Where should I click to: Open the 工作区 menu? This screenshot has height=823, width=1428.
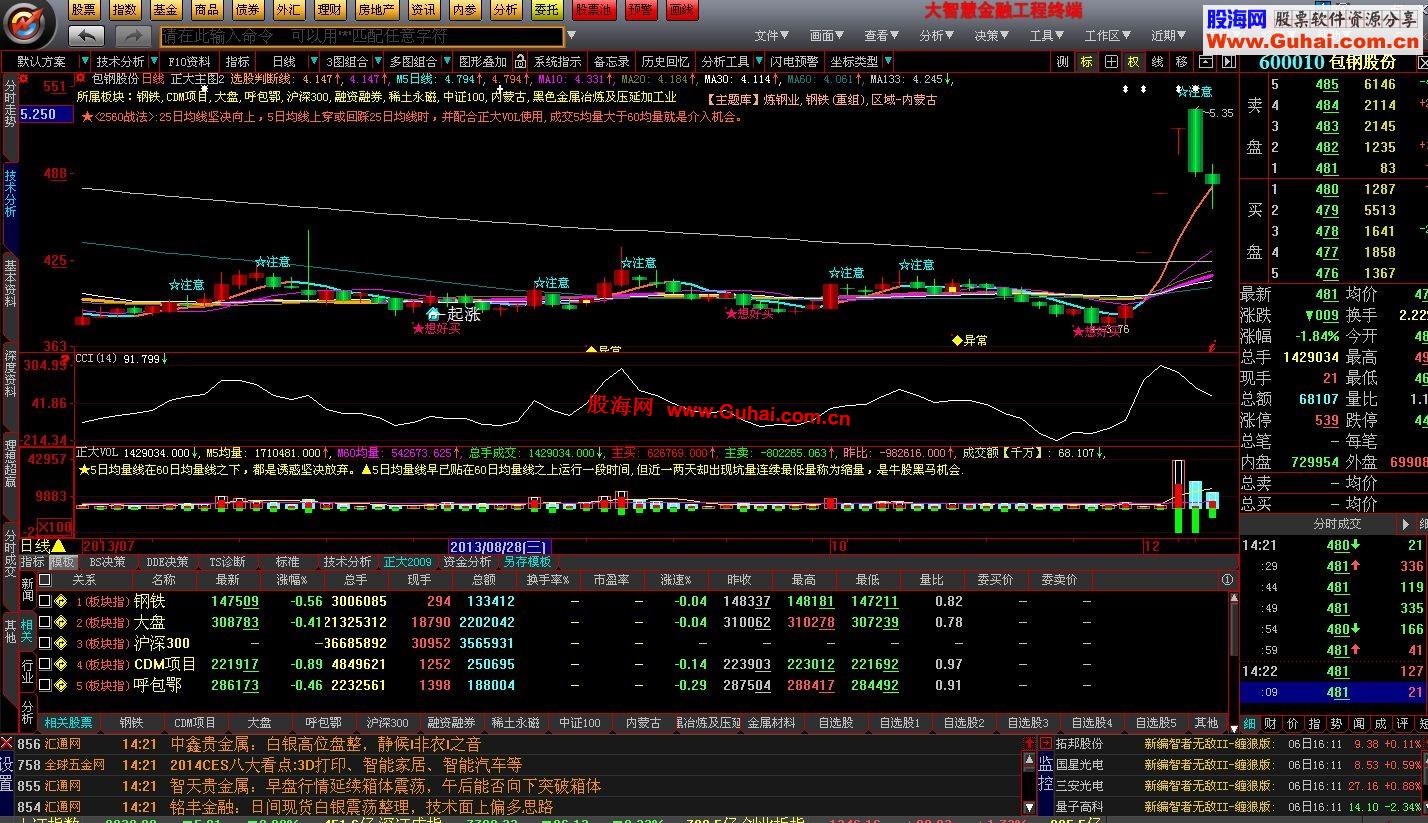coord(1107,36)
